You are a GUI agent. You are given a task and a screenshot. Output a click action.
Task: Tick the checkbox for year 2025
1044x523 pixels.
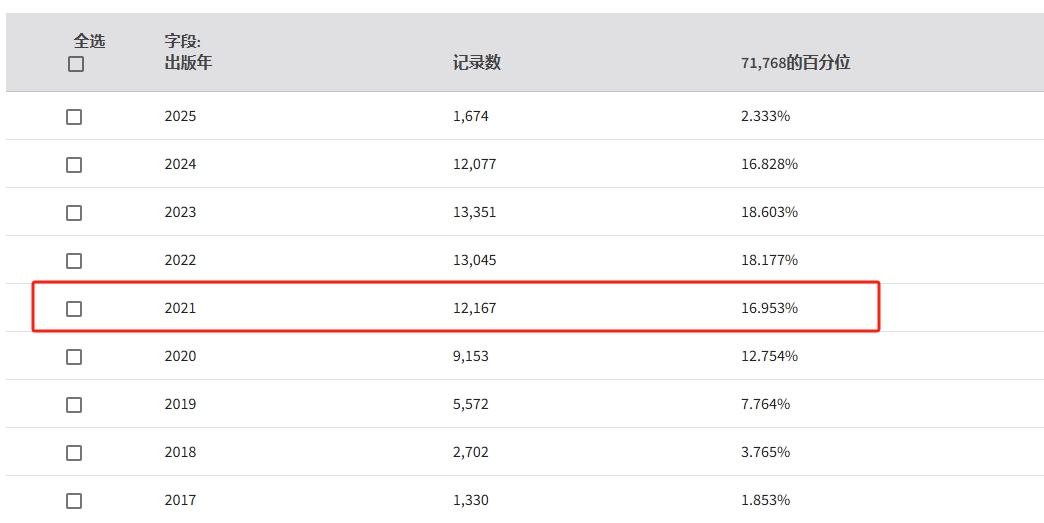[x=74, y=117]
